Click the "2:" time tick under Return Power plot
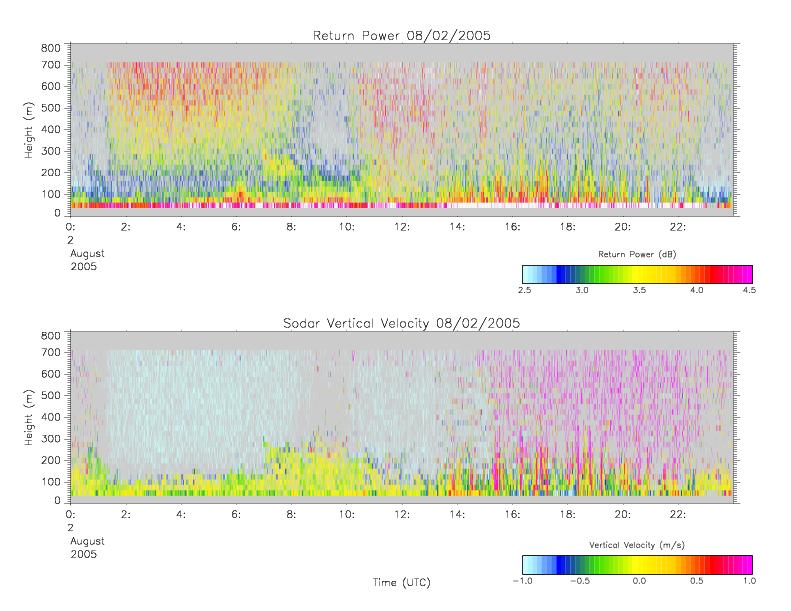 (x=126, y=227)
